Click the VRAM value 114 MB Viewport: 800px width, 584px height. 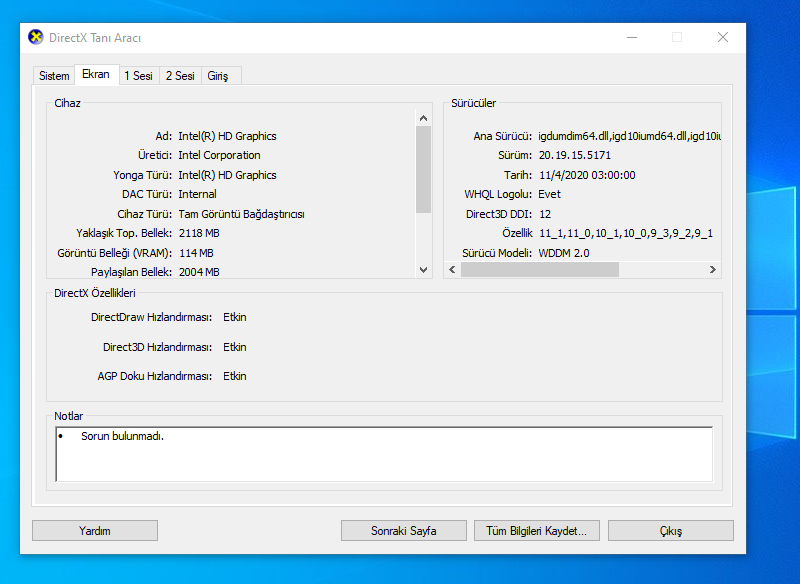pyautogui.click(x=196, y=253)
